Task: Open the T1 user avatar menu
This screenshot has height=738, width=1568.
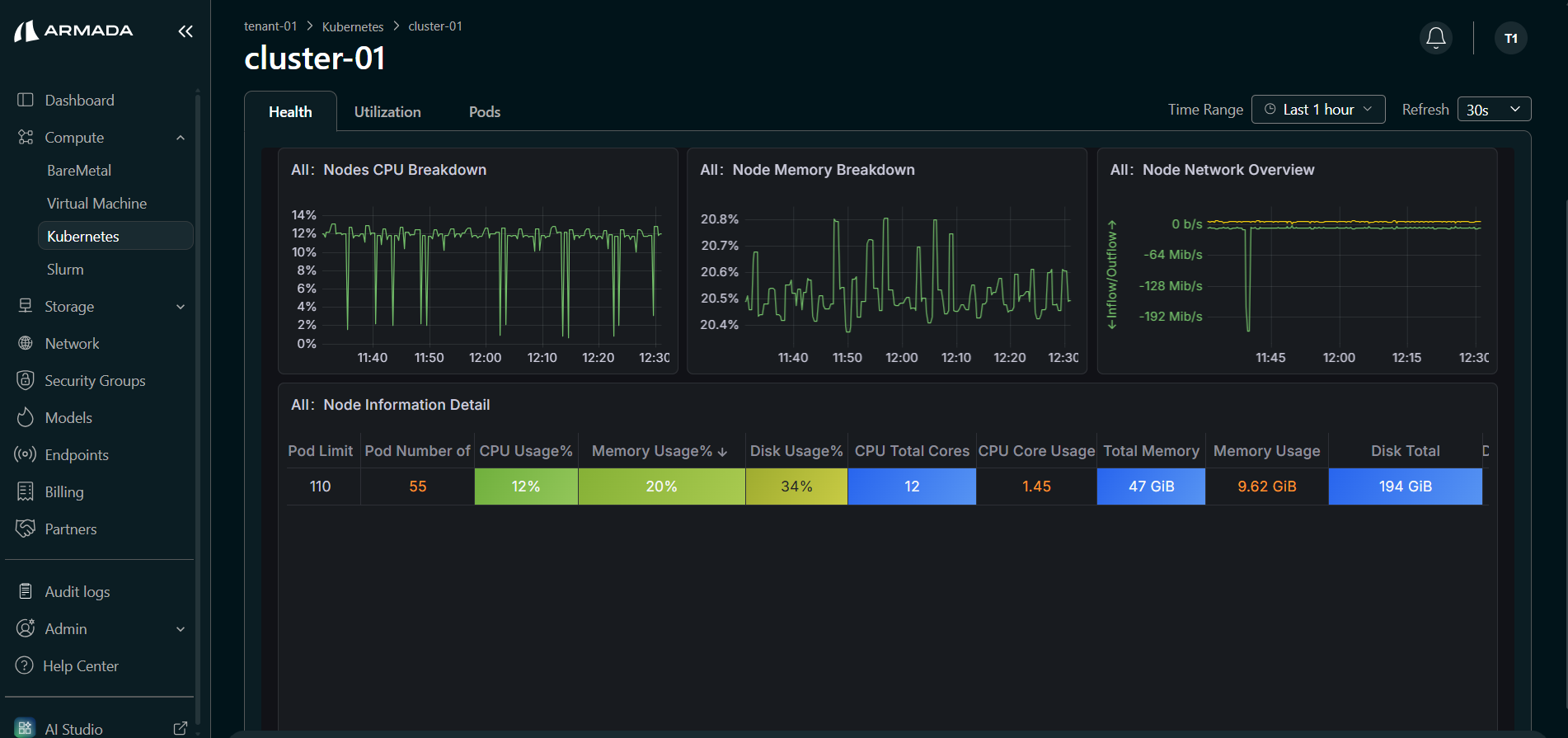Action: [x=1511, y=38]
